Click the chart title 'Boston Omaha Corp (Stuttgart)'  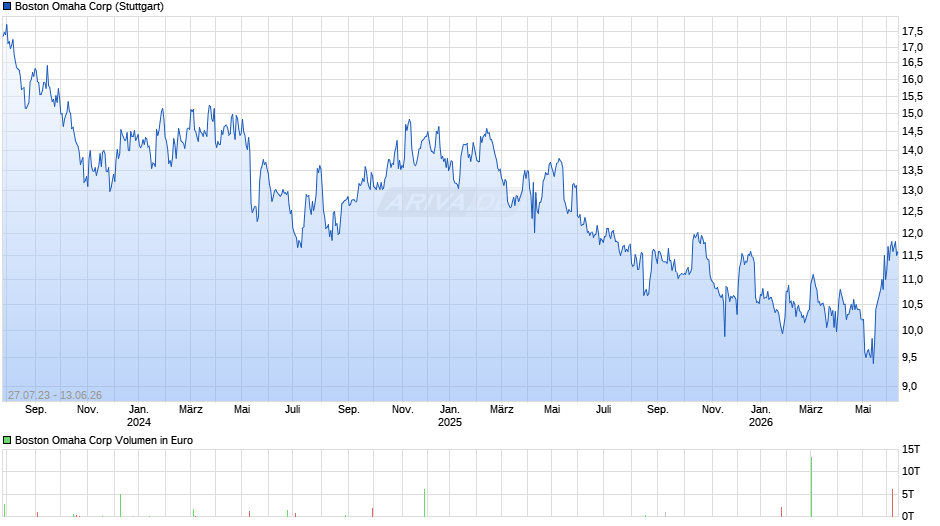89,7
